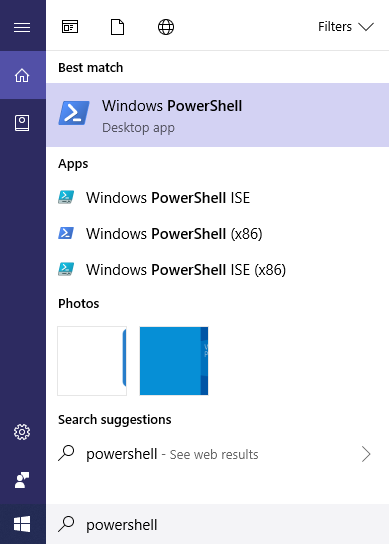Click the Feedback person icon

[x=22, y=480]
